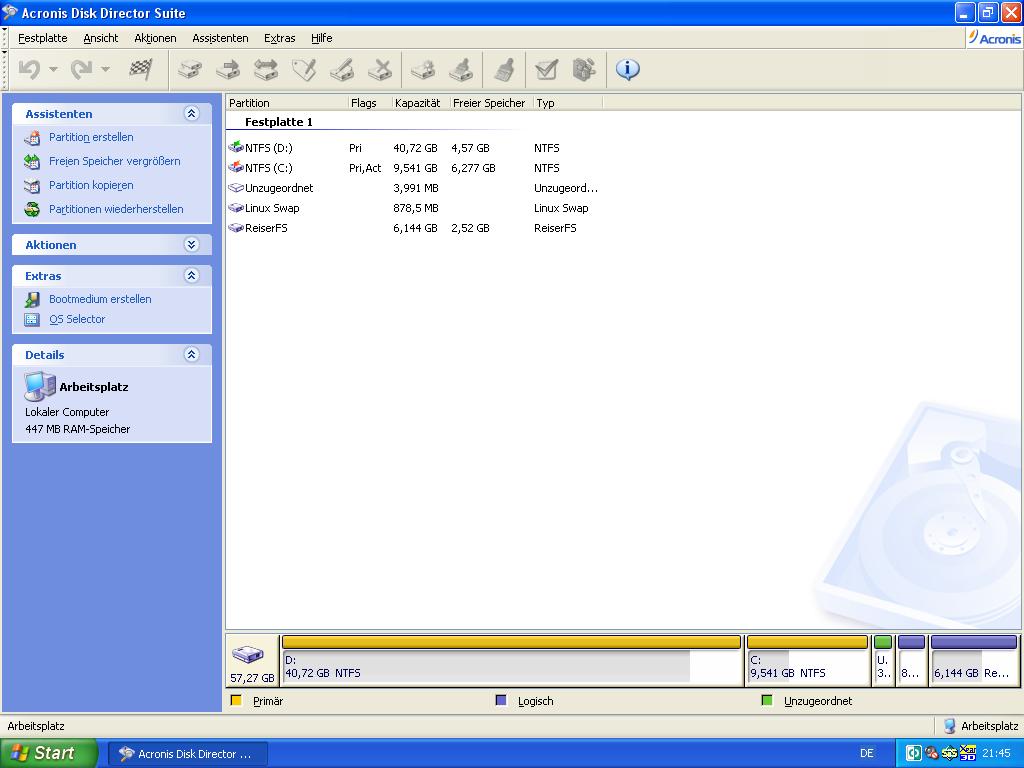Click the Partition kopieren link
1024x768 pixels.
[x=91, y=185]
